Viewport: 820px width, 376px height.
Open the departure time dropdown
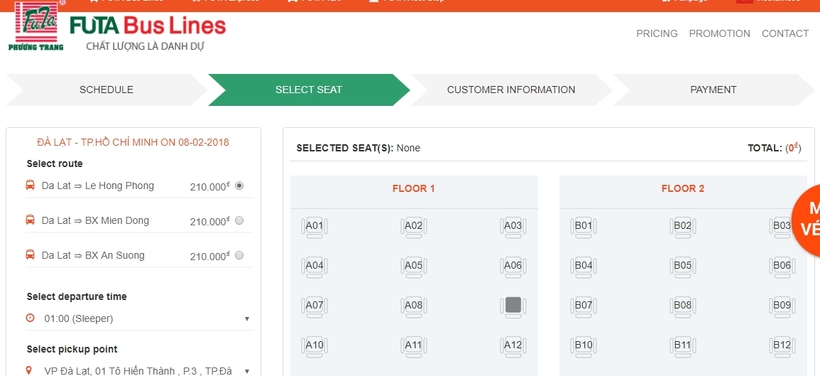(x=140, y=318)
